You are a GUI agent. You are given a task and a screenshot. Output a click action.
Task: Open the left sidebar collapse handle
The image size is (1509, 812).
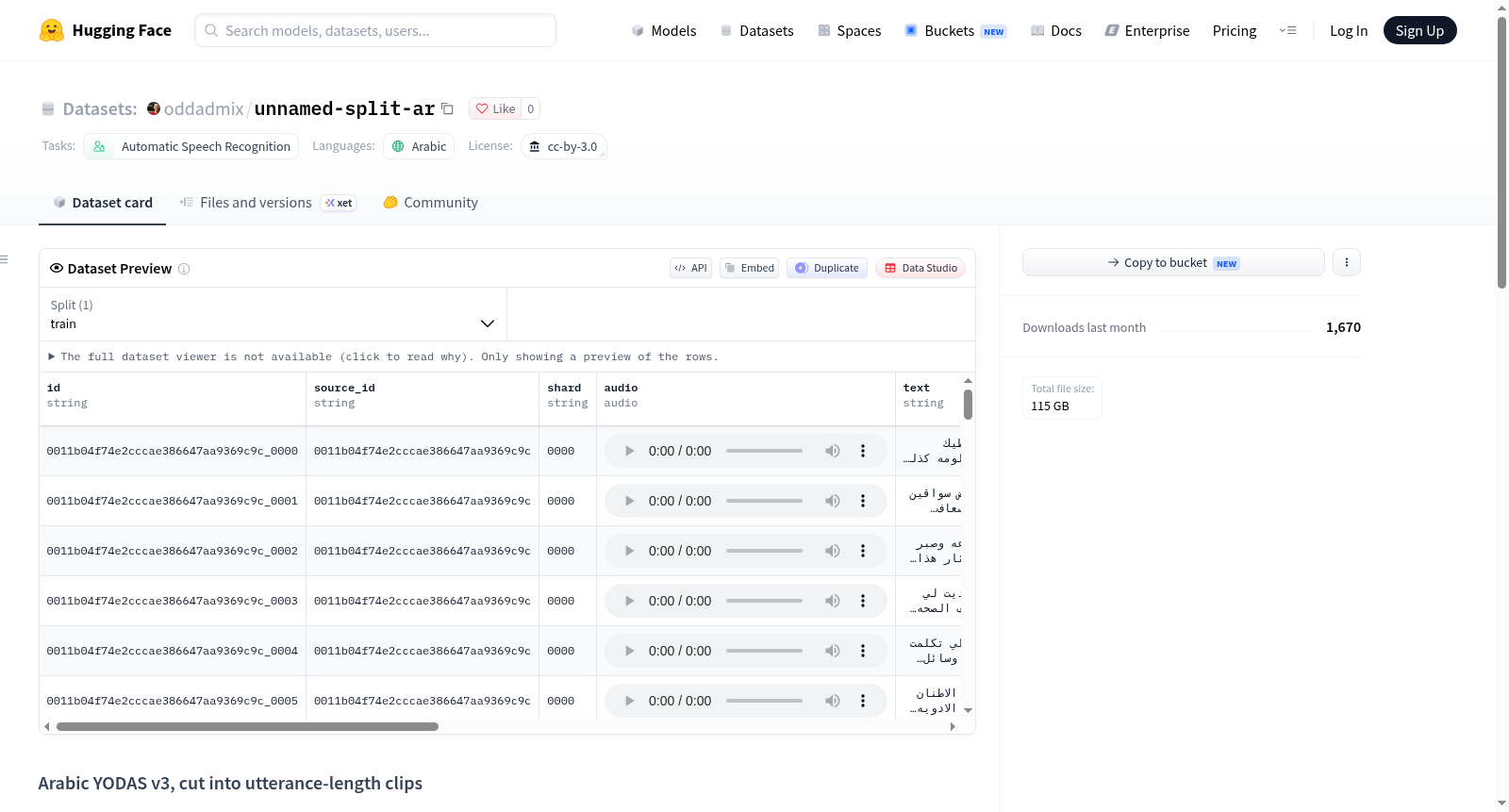(x=4, y=259)
